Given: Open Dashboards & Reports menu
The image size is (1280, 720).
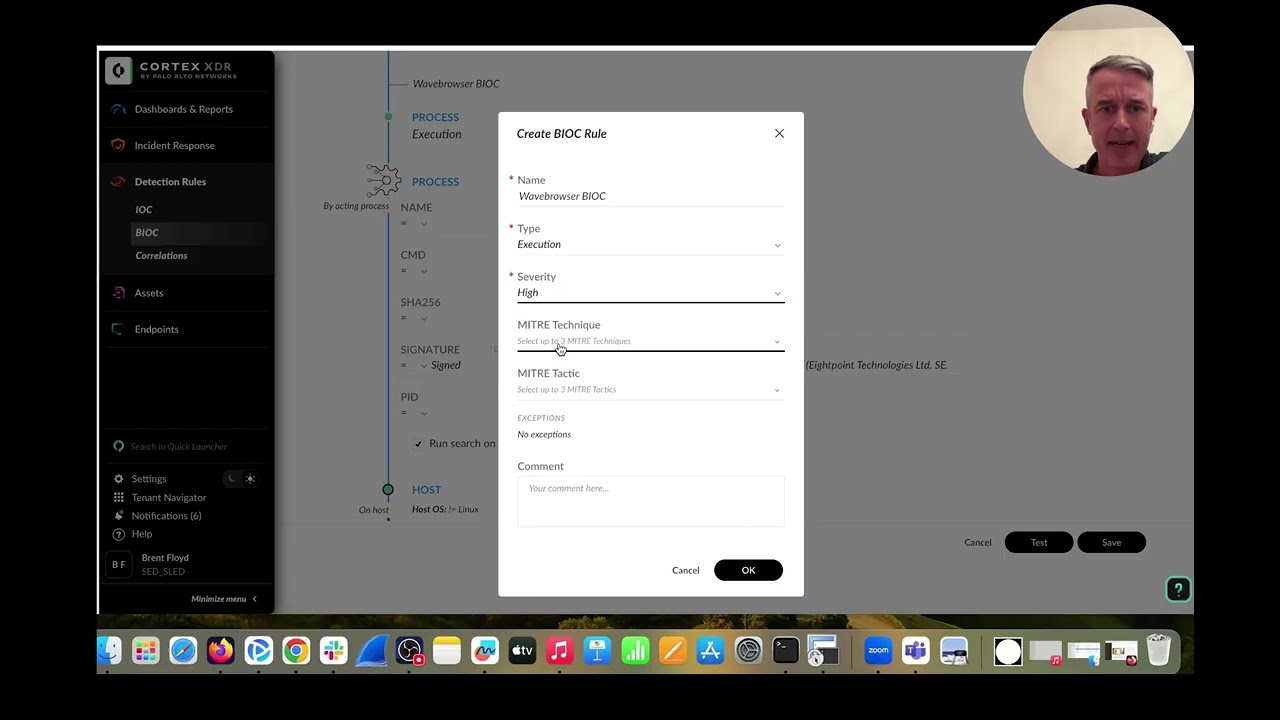Looking at the screenshot, I should point(186,109).
